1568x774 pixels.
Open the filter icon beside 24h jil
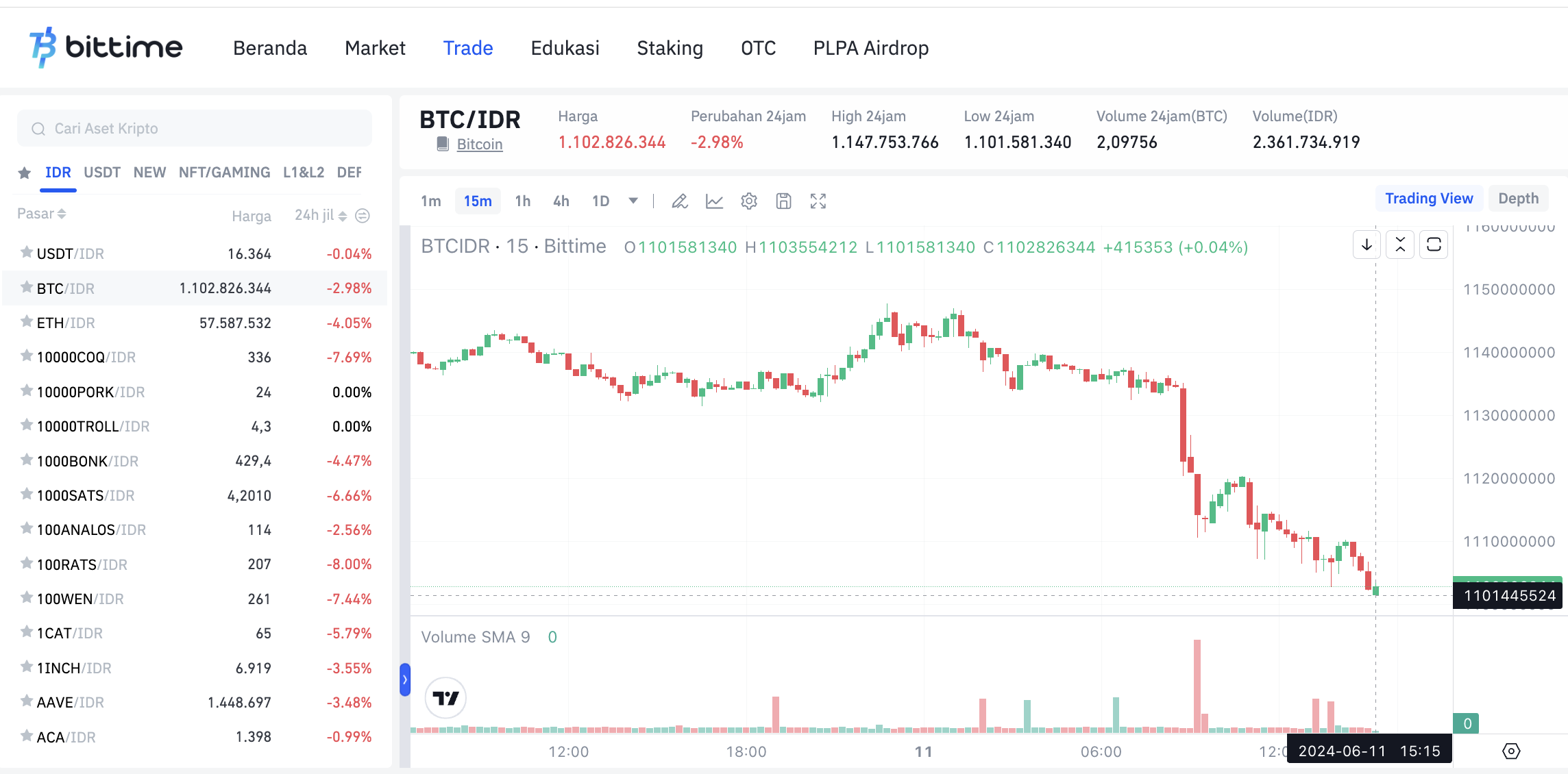coord(363,215)
